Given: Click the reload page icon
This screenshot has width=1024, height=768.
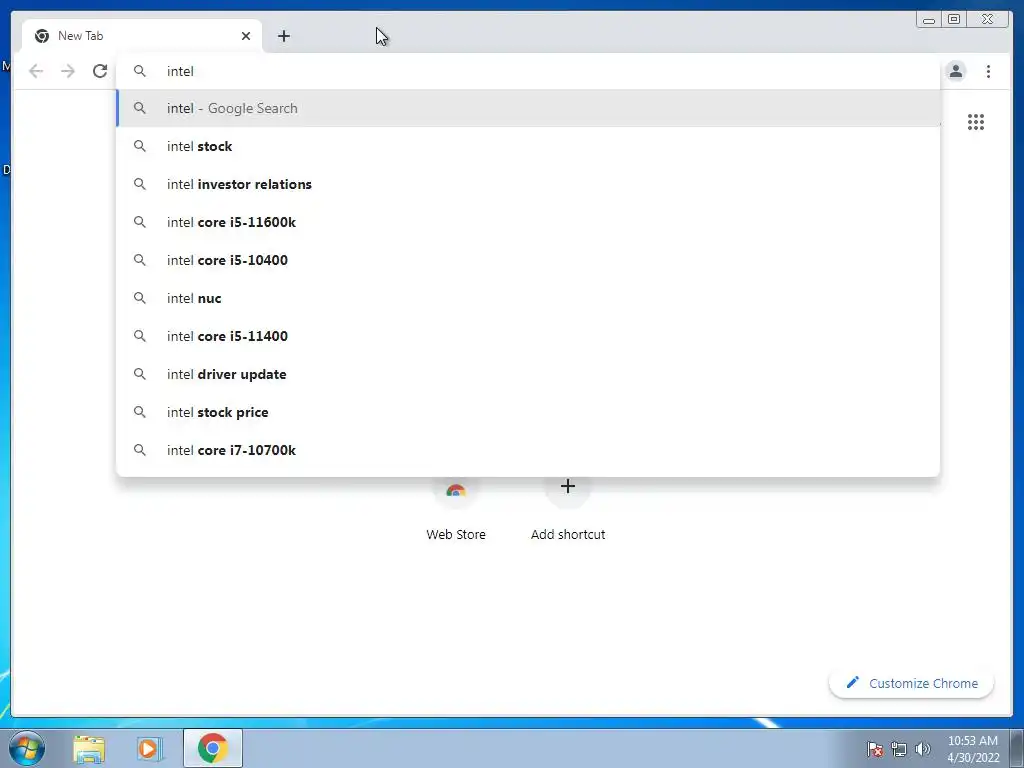Looking at the screenshot, I should (99, 71).
